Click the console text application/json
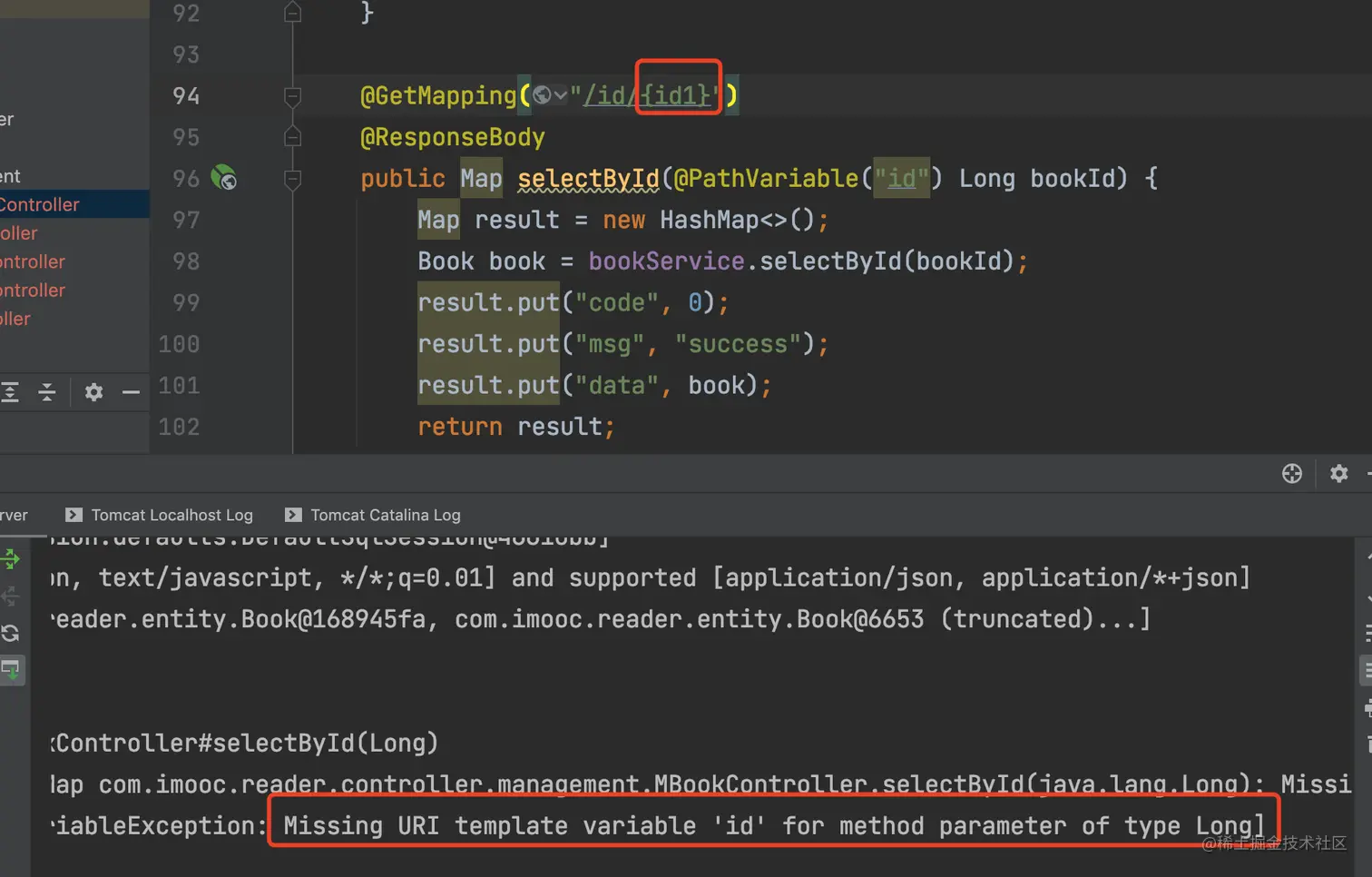Viewport: 1372px width, 877px height. pyautogui.click(x=838, y=577)
